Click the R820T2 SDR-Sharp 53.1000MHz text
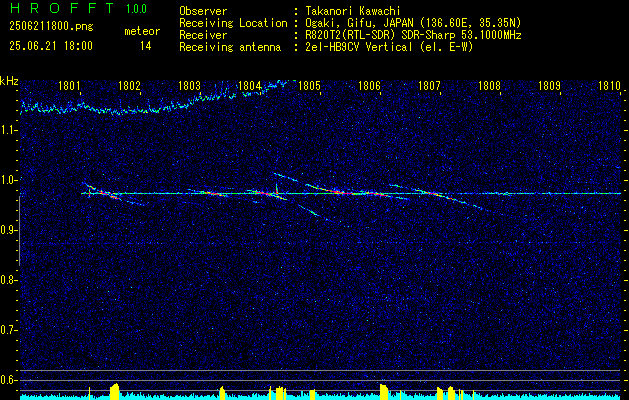The width and height of the screenshot is (629, 400). coord(413,35)
